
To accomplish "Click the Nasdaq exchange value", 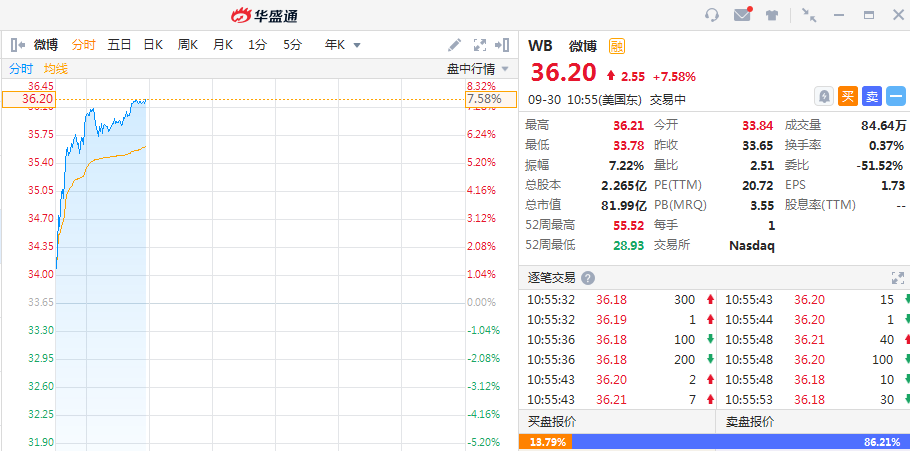I will (752, 246).
